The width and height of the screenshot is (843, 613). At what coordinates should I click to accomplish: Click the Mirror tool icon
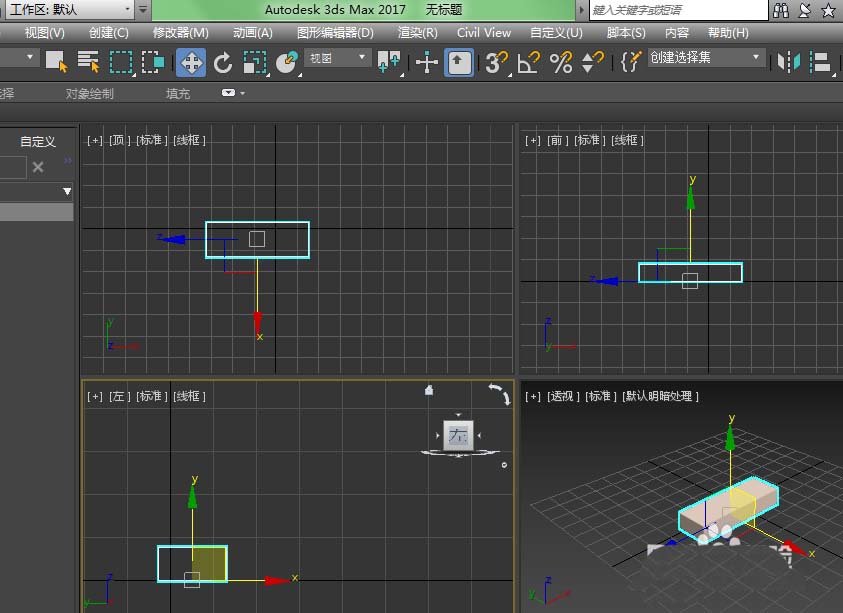[790, 62]
